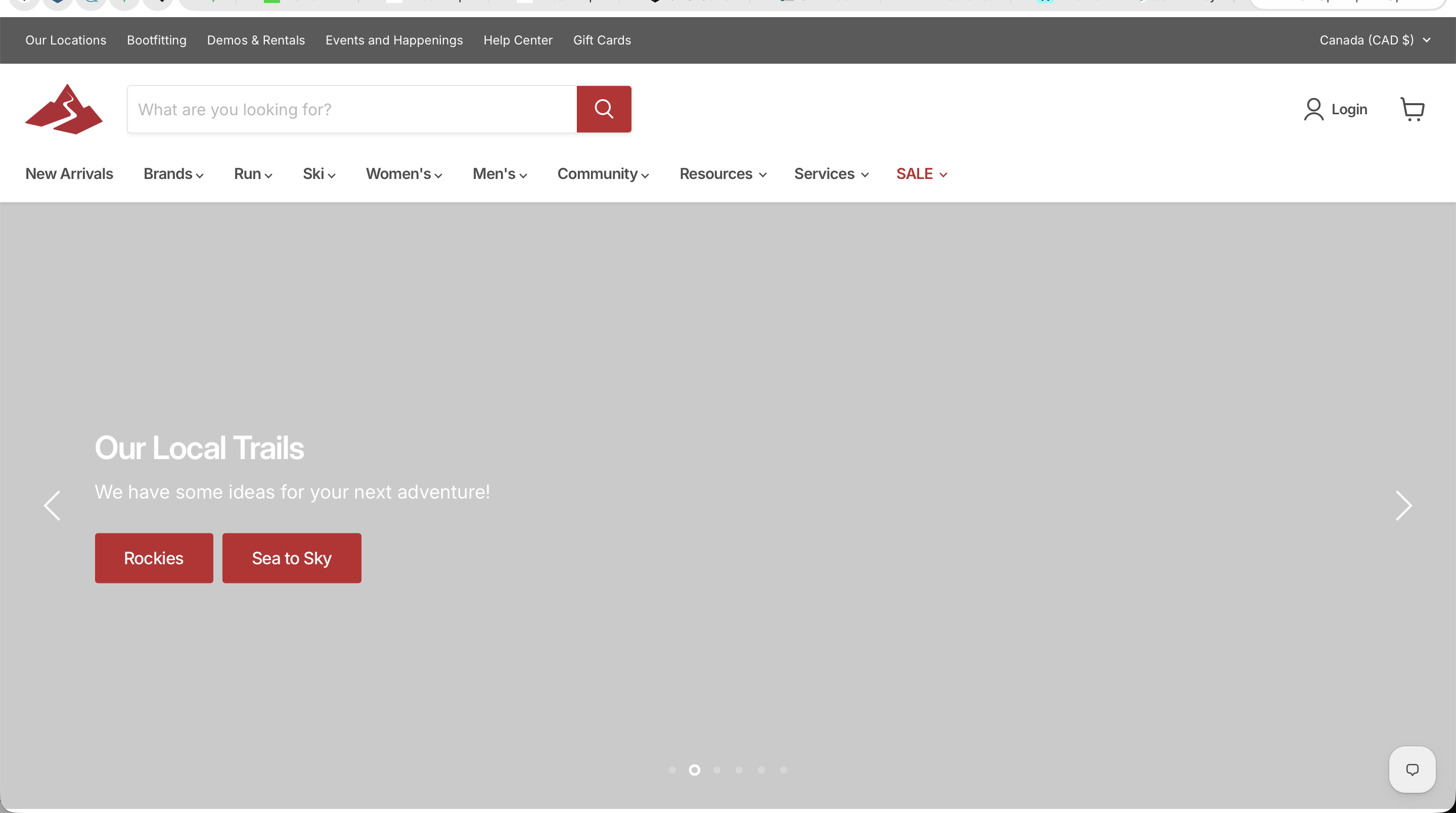Expand the Men's menu
The width and height of the screenshot is (1456, 813).
(500, 173)
